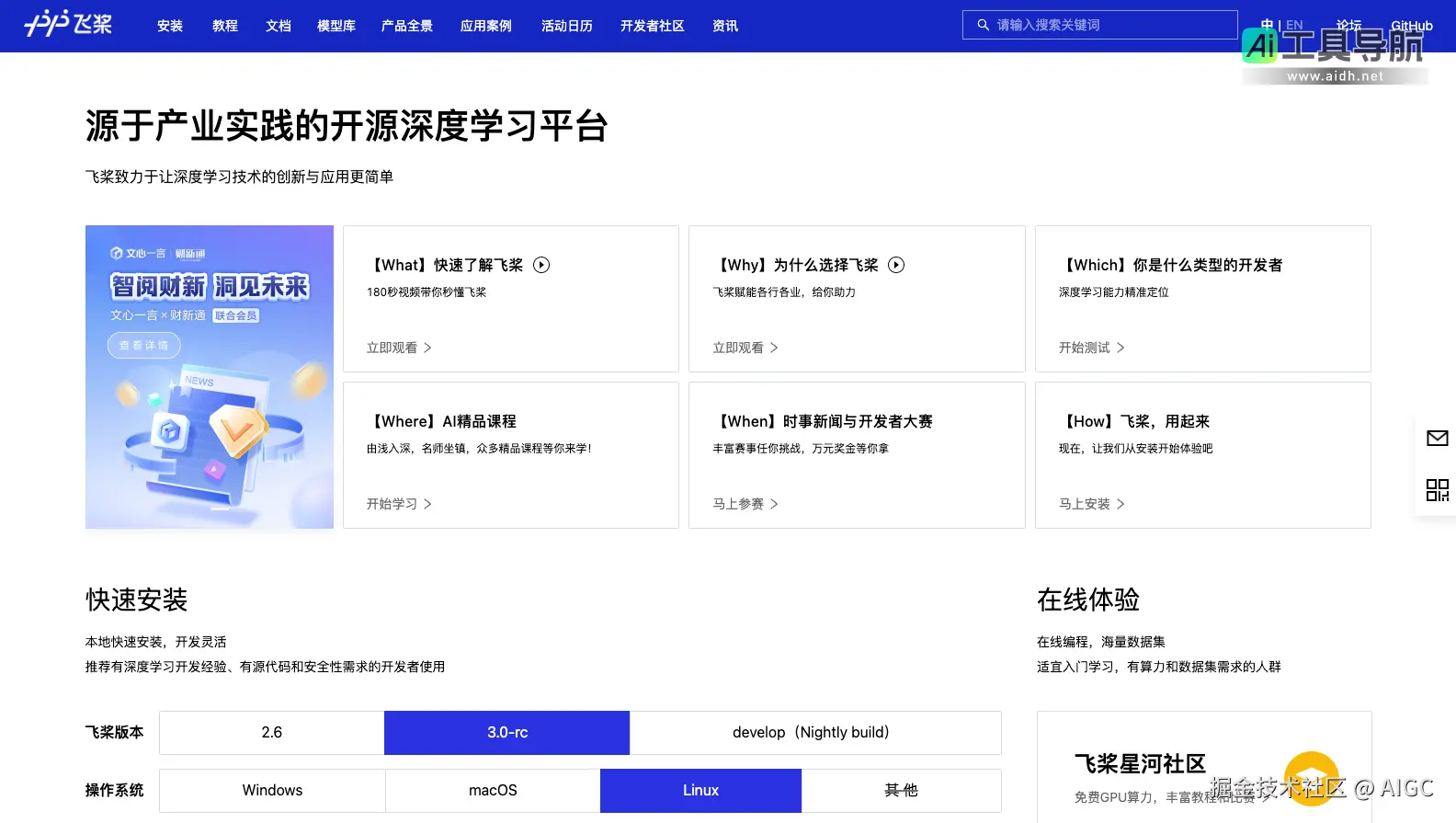Choose 其他 operating system

[x=901, y=791]
